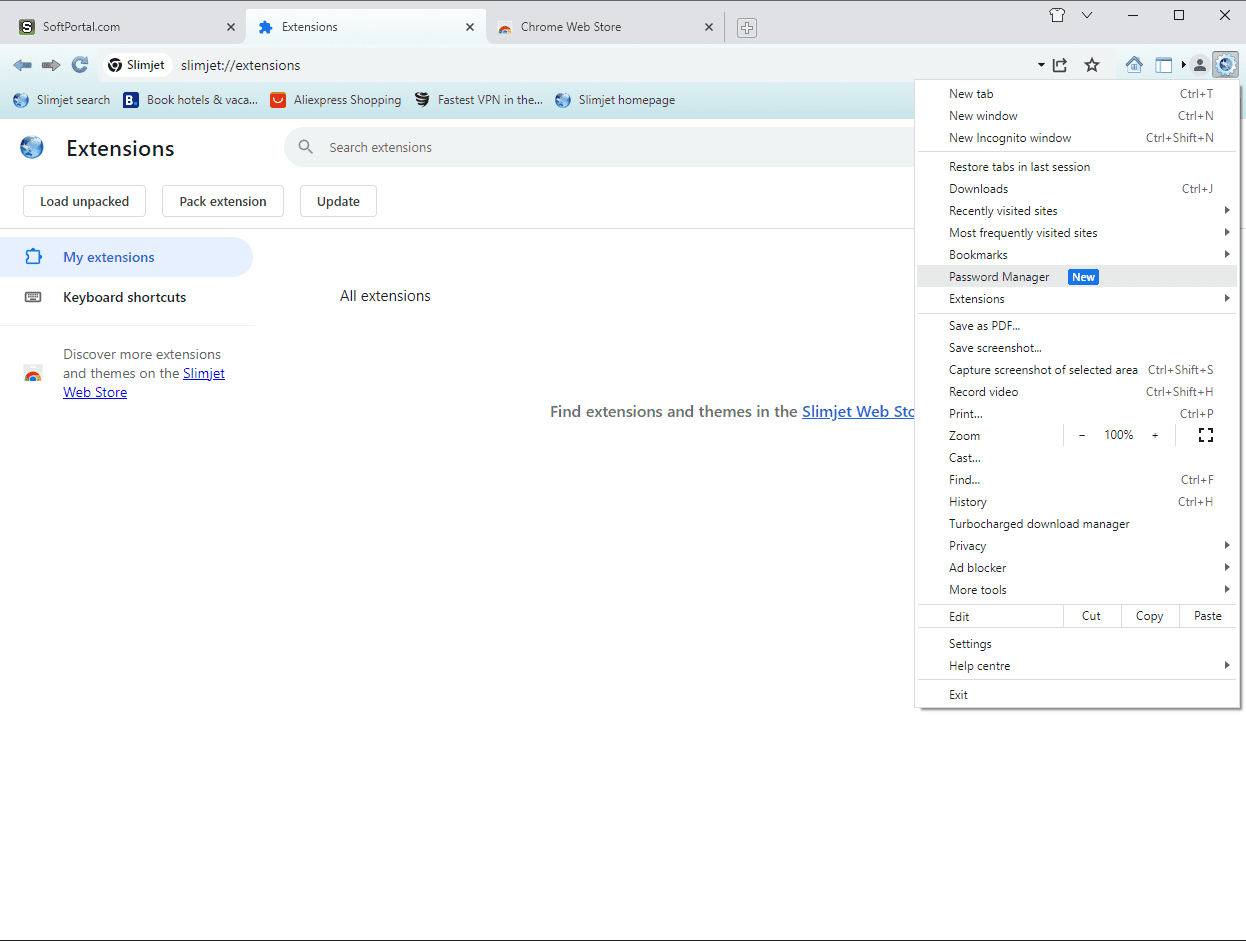This screenshot has height=941, width=1246.
Task: Expand the More tools submenu
Action: click(1077, 590)
